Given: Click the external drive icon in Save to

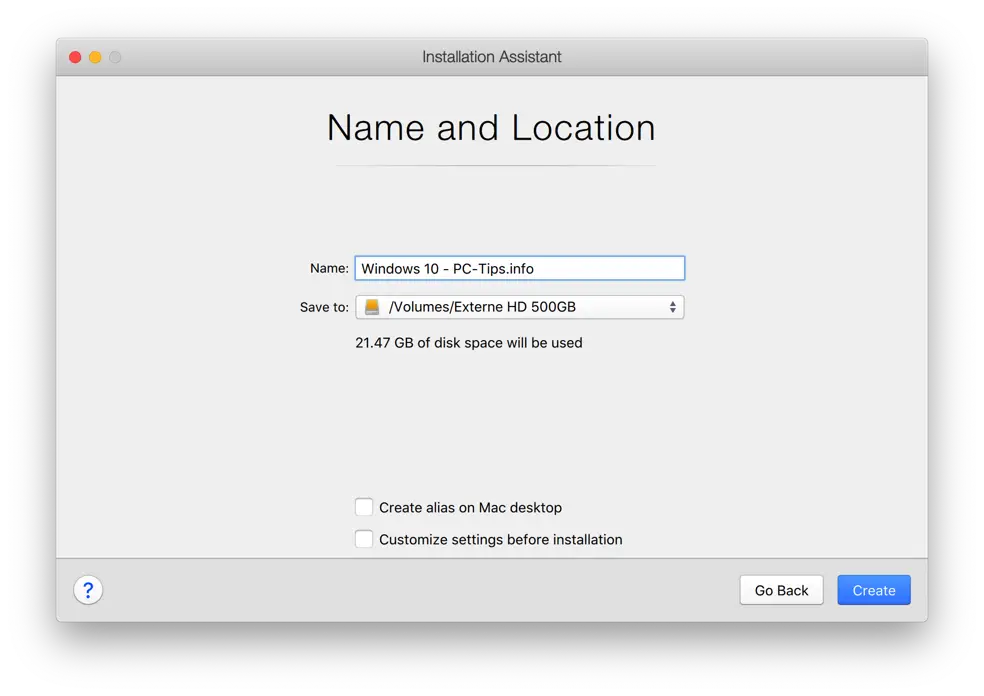Looking at the screenshot, I should (372, 307).
